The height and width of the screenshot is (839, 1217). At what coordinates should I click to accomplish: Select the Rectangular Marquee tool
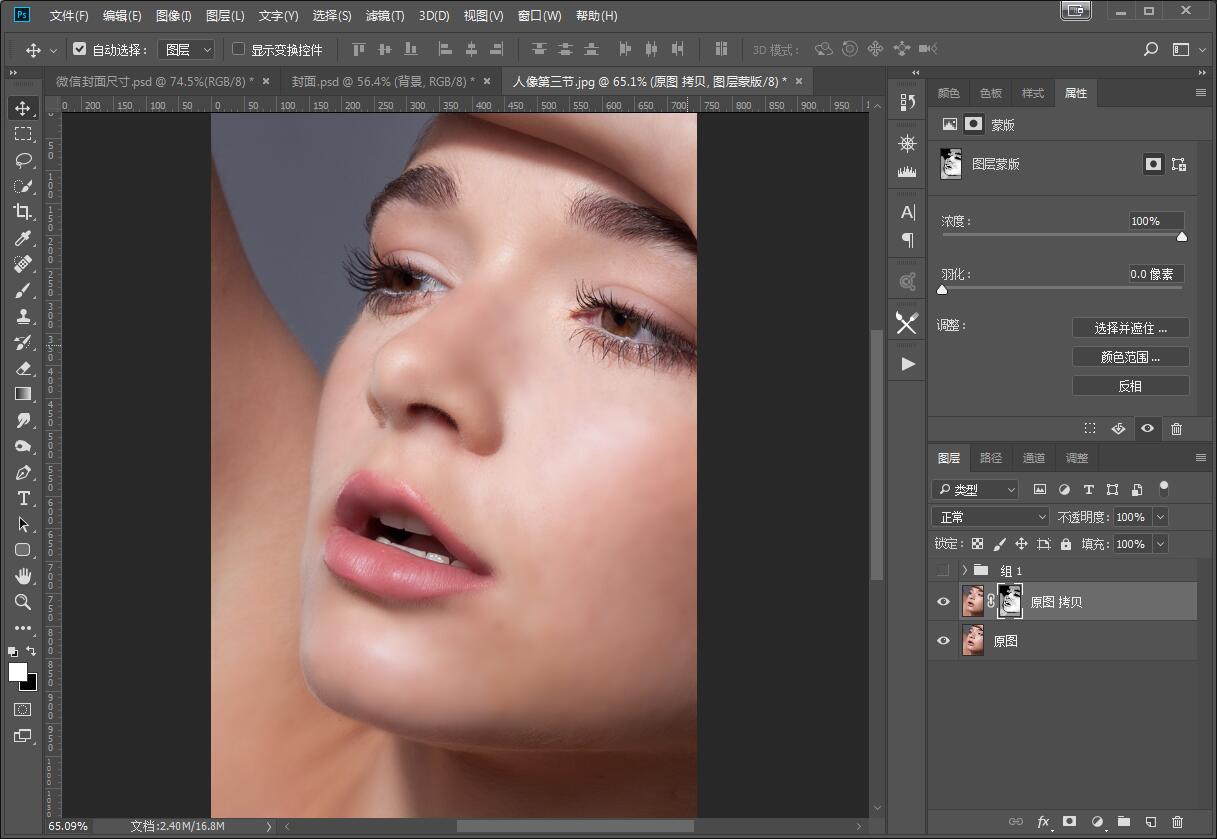23,134
